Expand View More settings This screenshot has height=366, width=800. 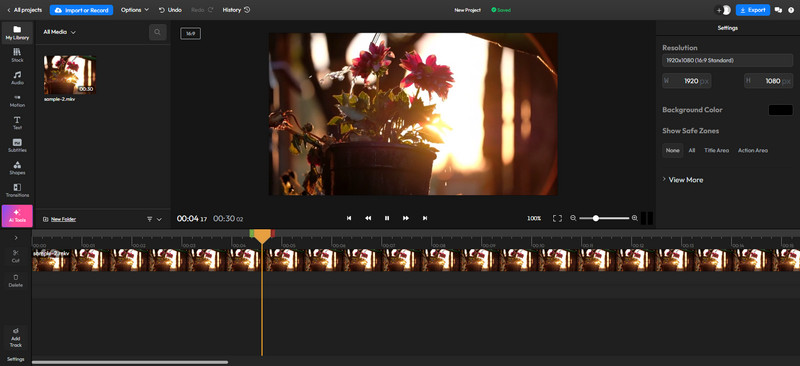click(683, 180)
